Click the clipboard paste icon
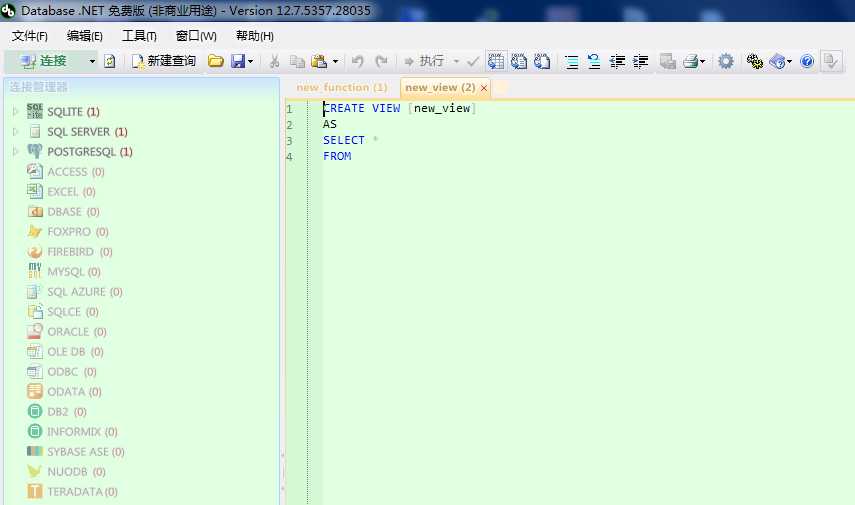 point(319,61)
